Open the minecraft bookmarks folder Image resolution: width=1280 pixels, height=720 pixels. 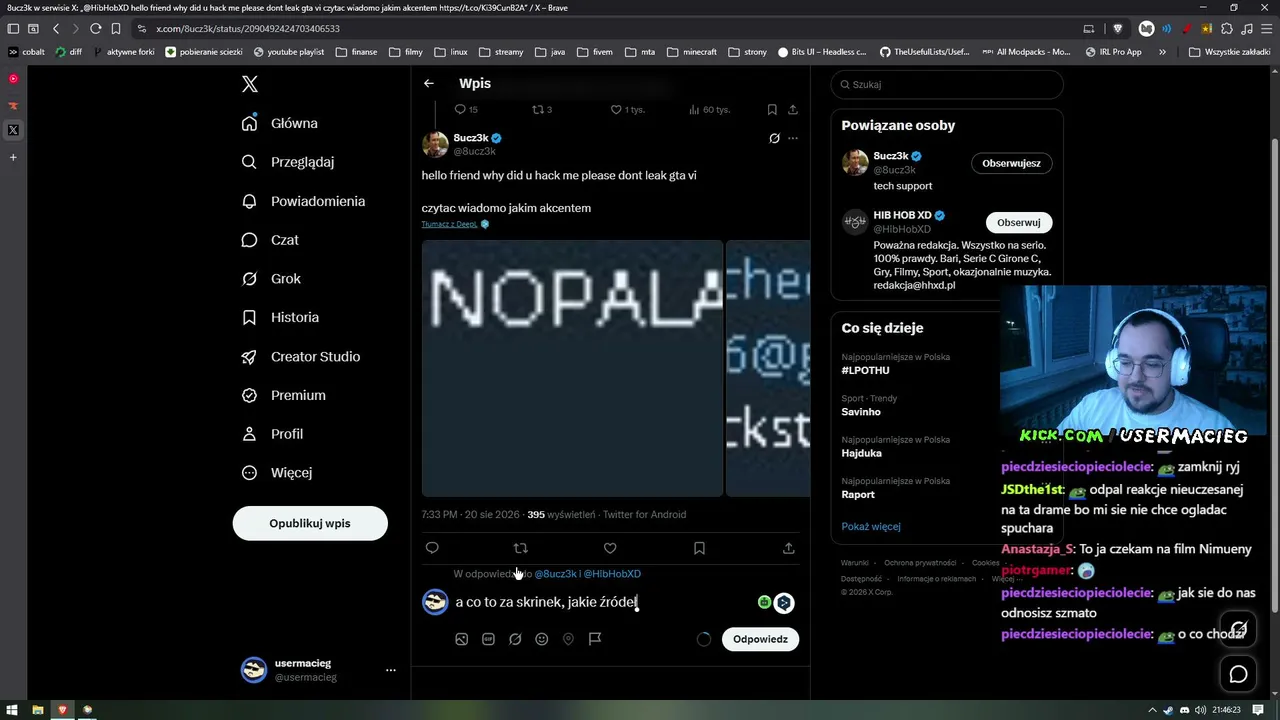click(692, 52)
